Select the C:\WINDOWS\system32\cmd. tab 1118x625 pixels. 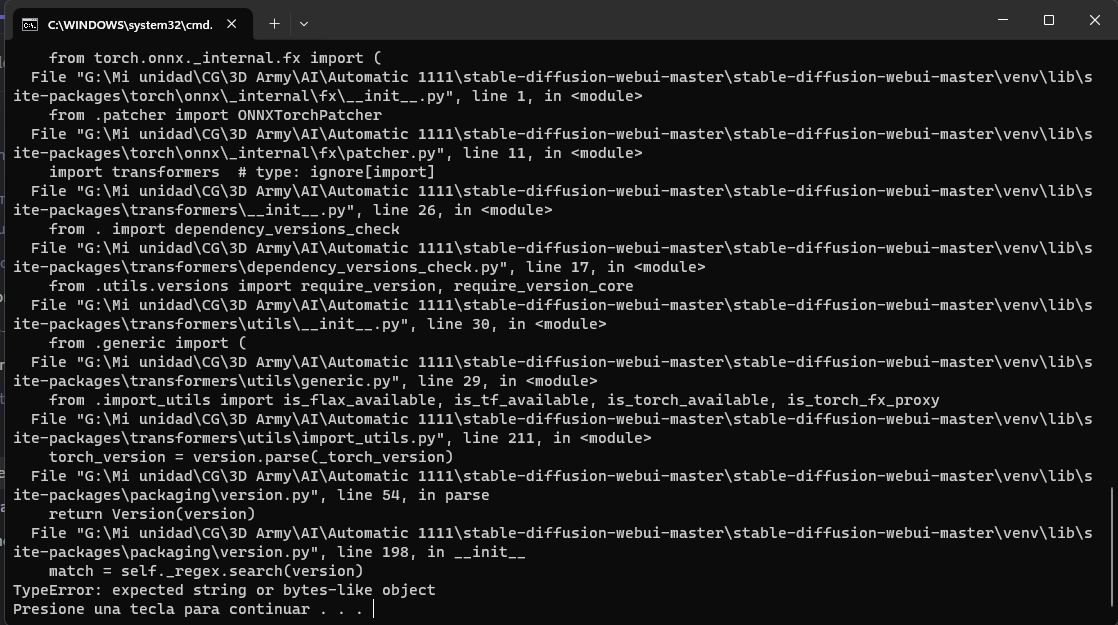tap(128, 24)
